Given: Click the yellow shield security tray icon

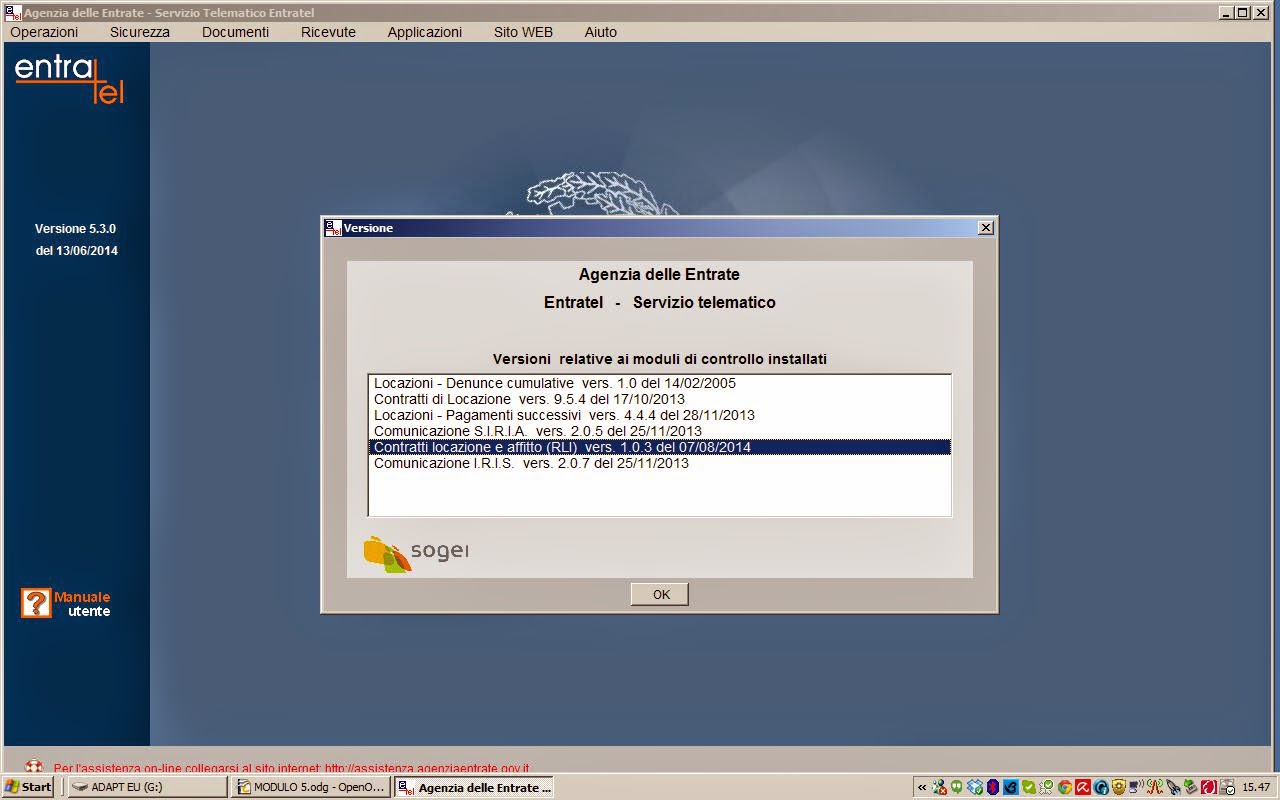Looking at the screenshot, I should point(1118,787).
